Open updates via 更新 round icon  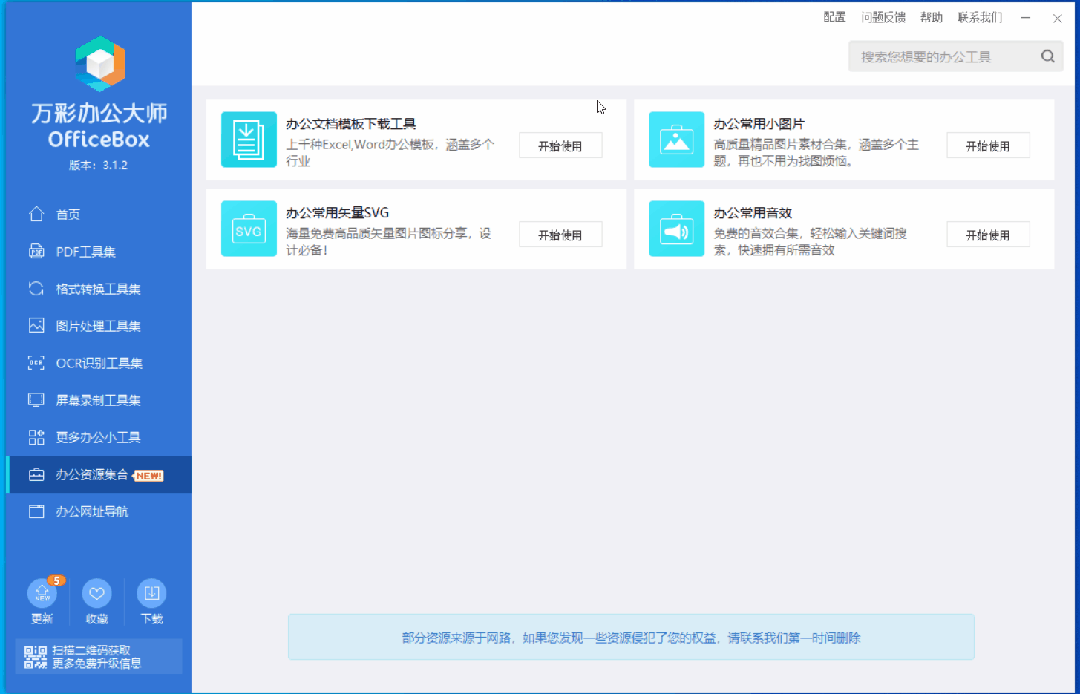coord(41,593)
